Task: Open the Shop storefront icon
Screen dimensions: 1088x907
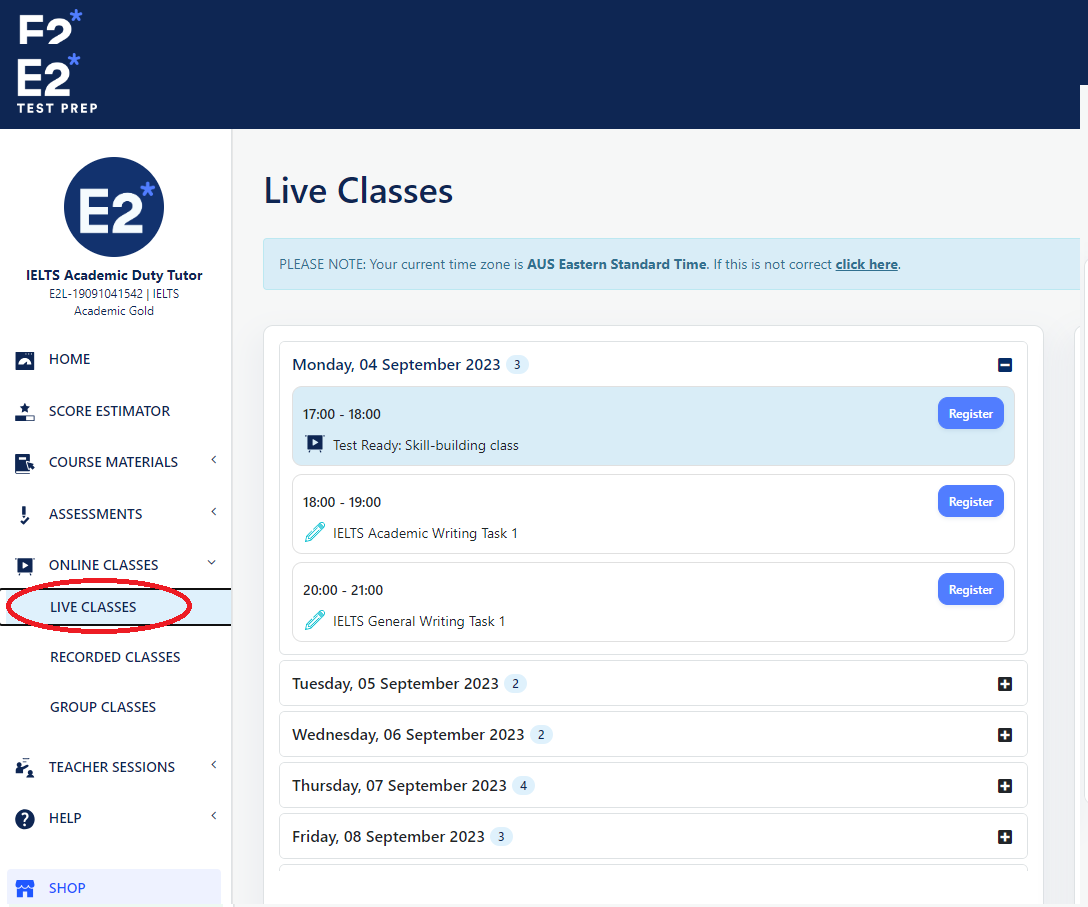Action: (24, 887)
